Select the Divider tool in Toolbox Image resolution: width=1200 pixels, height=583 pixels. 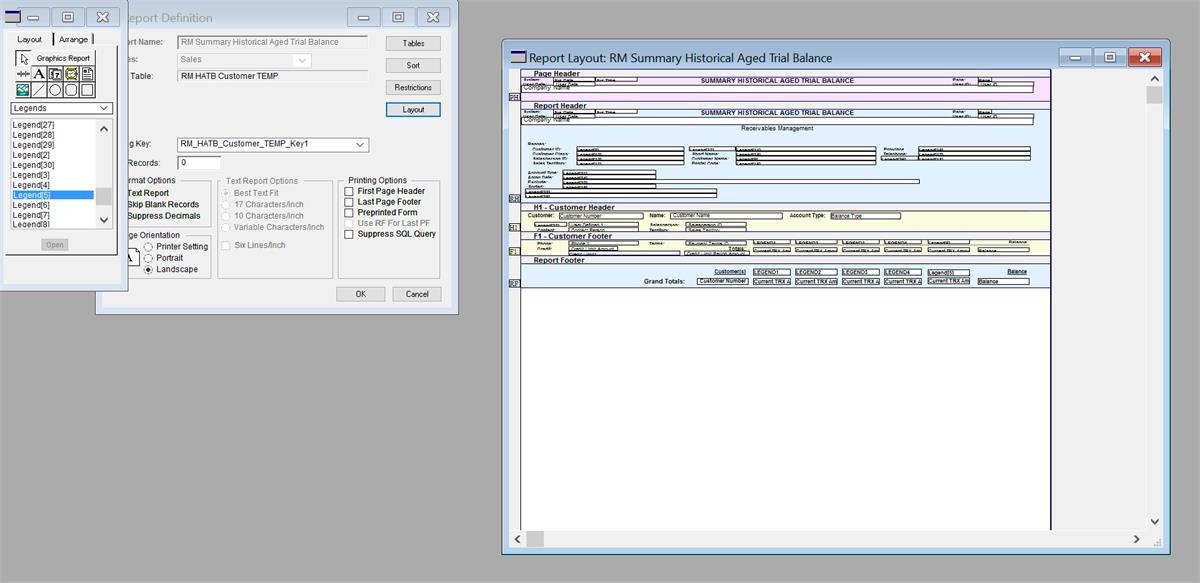tap(23, 74)
